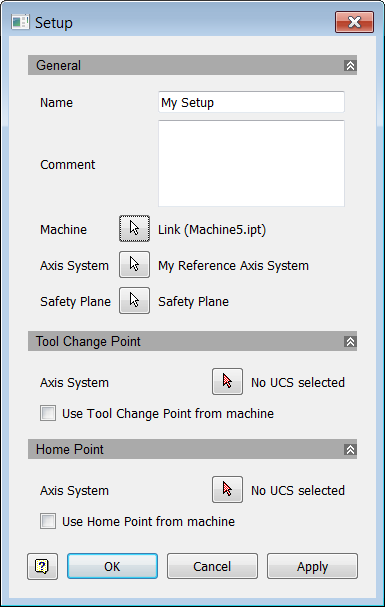Click the Apply button
Screen dimensions: 385x607
(x=312, y=566)
